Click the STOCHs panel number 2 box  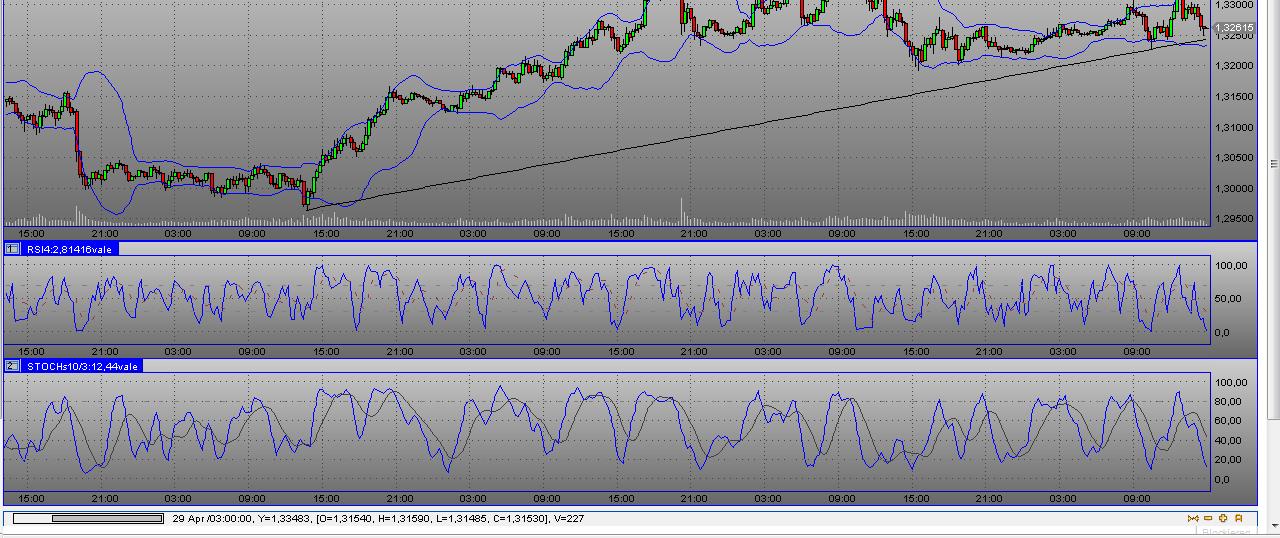[x=12, y=366]
